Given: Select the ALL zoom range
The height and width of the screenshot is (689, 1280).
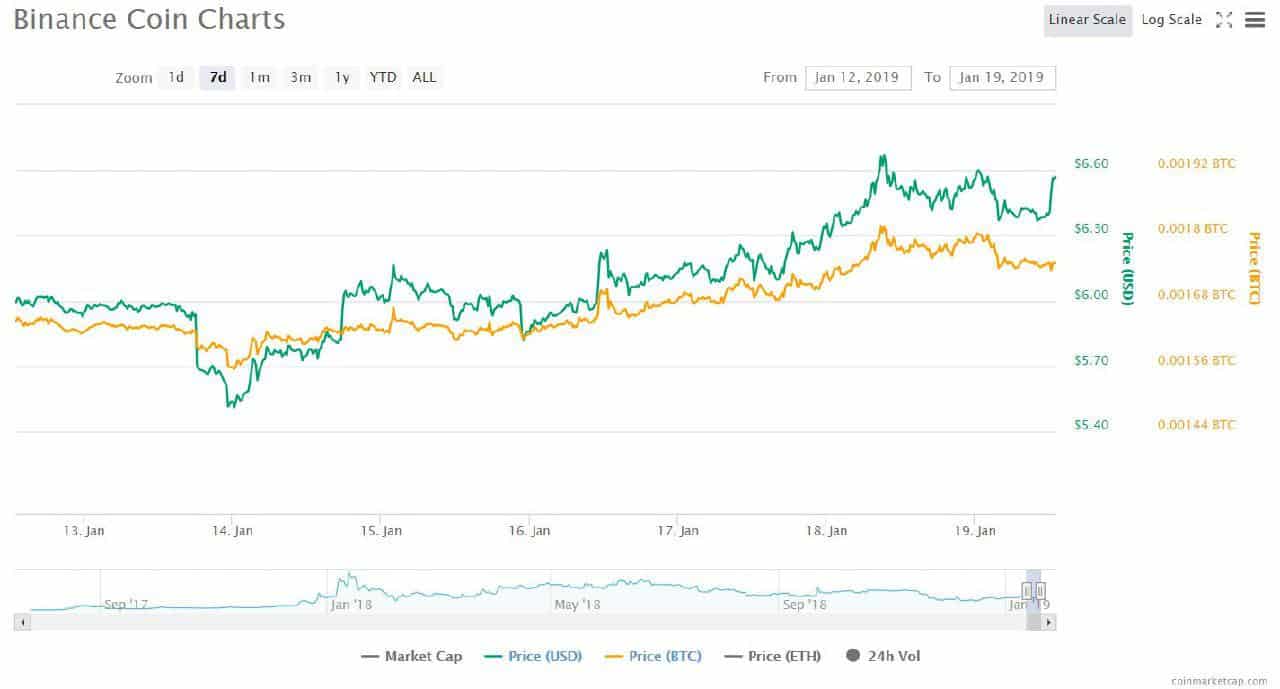Looking at the screenshot, I should pyautogui.click(x=424, y=77).
